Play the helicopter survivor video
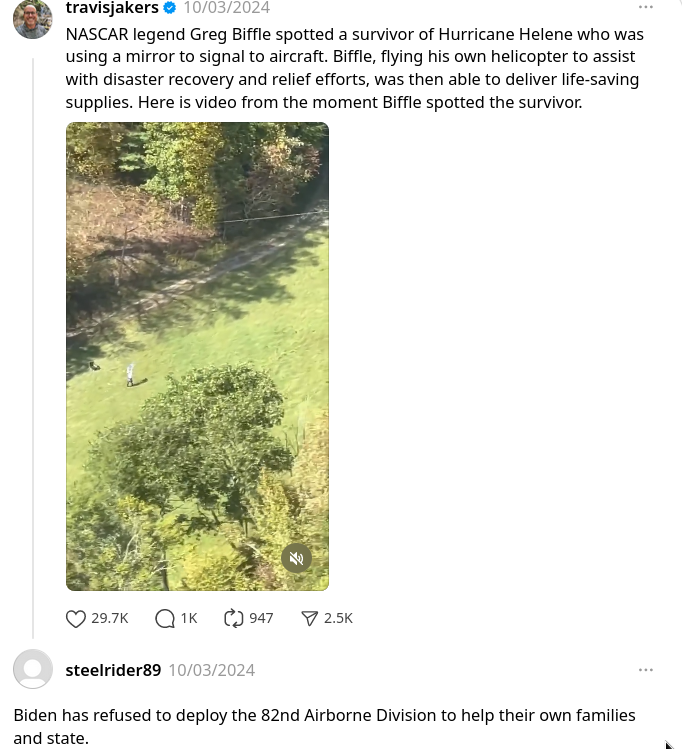682x753 pixels. point(197,356)
